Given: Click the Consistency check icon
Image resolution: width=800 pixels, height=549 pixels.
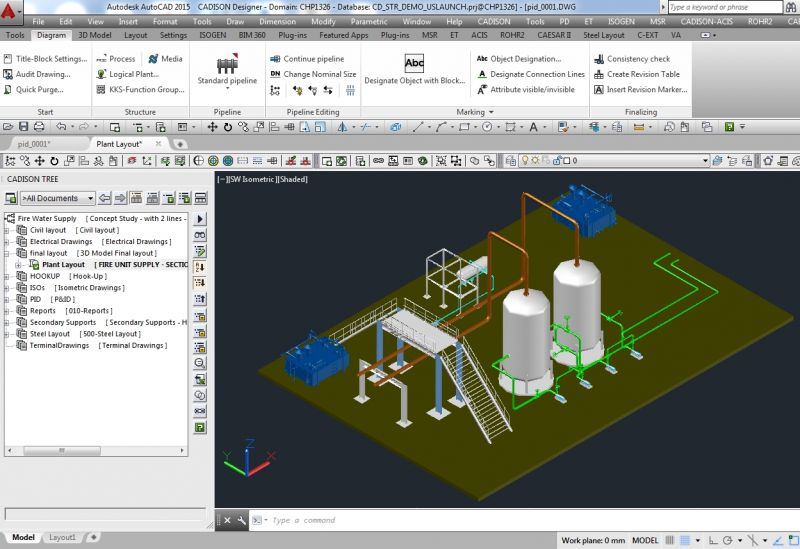Looking at the screenshot, I should (598, 59).
